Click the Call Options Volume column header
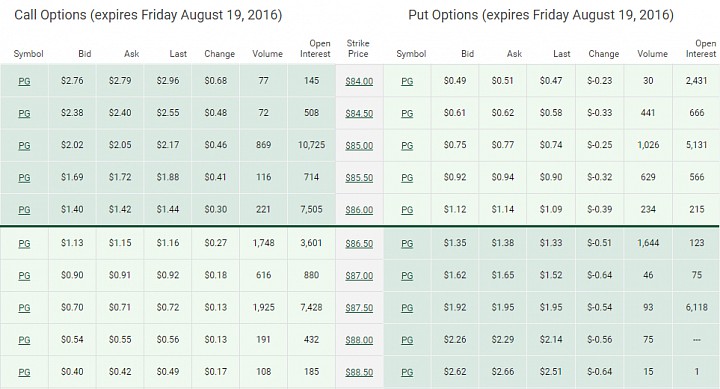This screenshot has width=720, height=389. [x=267, y=54]
